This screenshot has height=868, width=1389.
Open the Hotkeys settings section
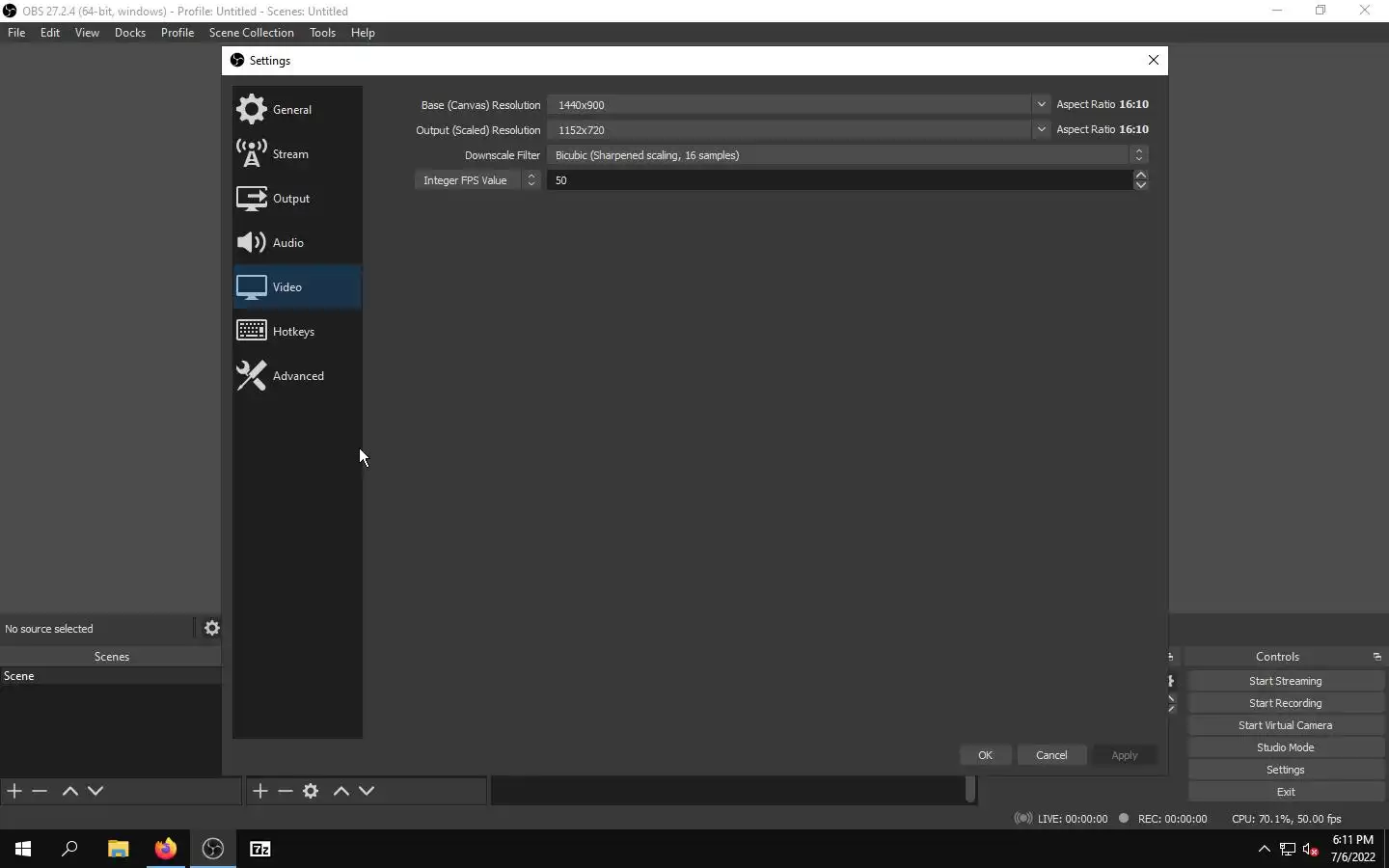[297, 331]
